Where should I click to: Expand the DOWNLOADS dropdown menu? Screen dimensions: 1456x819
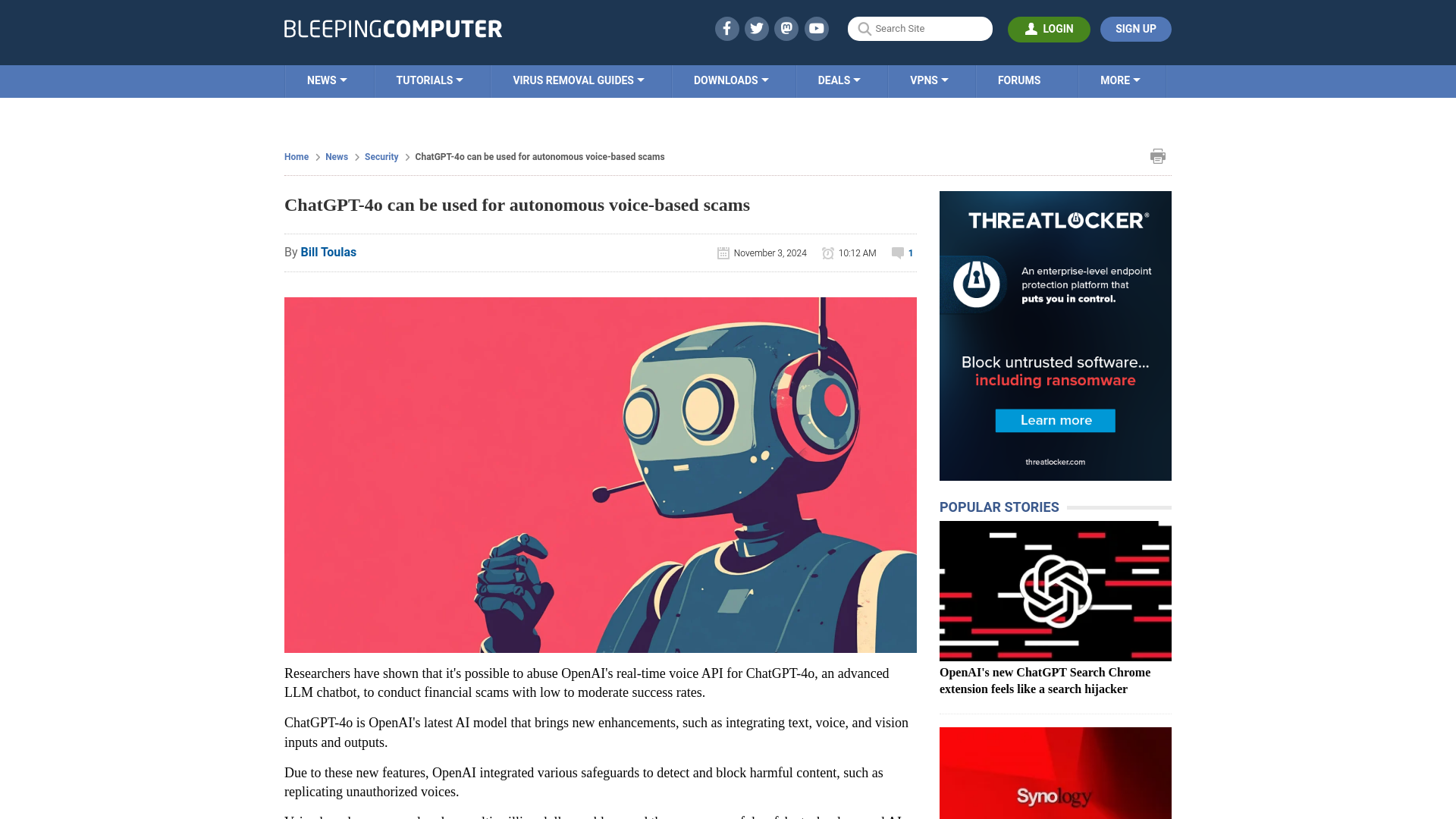[x=731, y=80]
